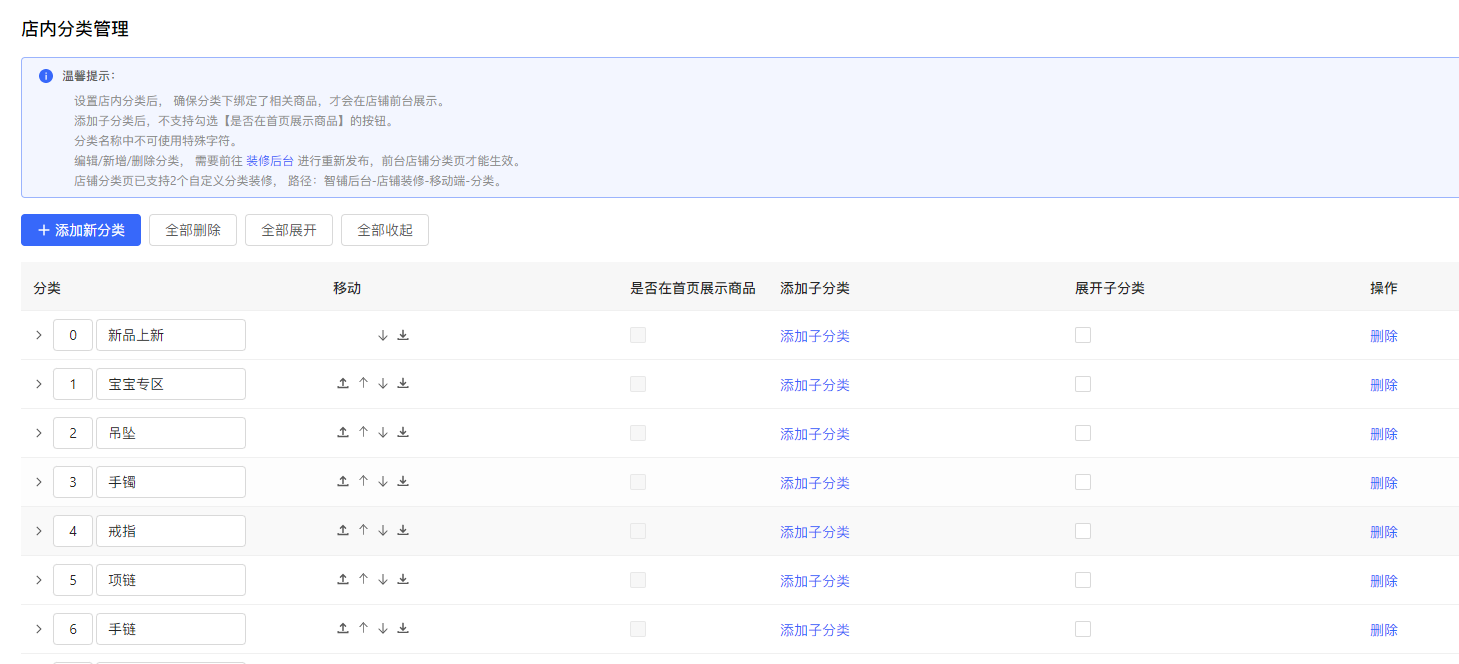Expand the 戒指 category row chevron

coord(39,531)
